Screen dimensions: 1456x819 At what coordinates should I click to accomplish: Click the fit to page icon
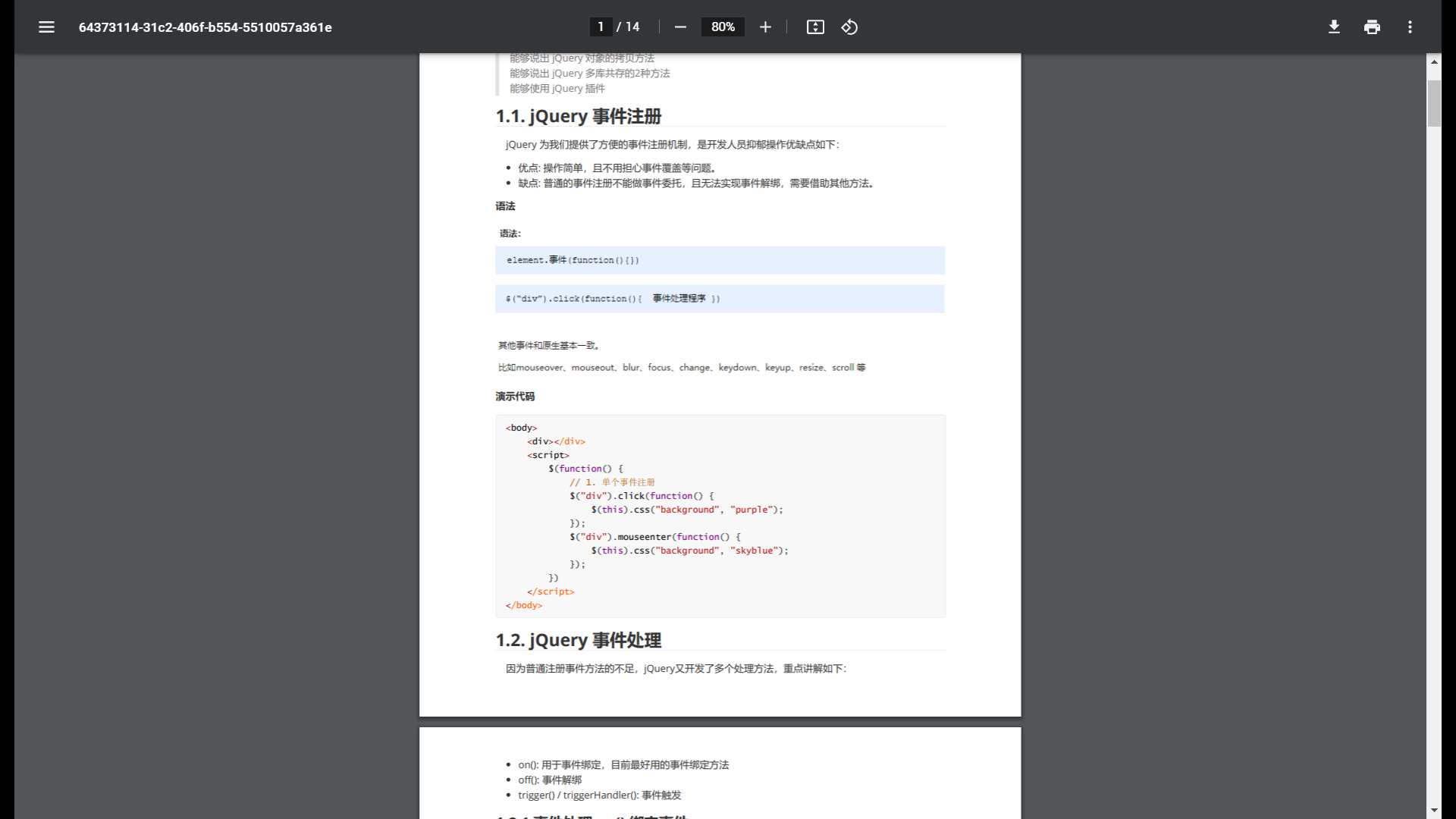tap(815, 27)
